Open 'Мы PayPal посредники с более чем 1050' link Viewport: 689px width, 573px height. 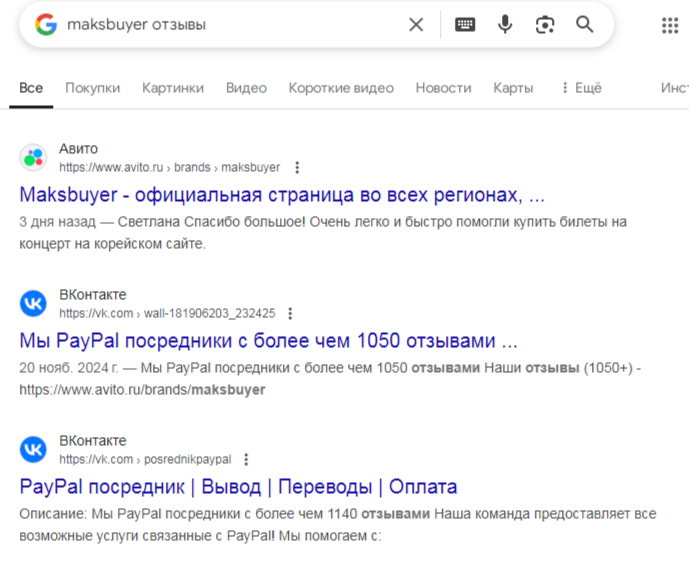click(x=268, y=341)
